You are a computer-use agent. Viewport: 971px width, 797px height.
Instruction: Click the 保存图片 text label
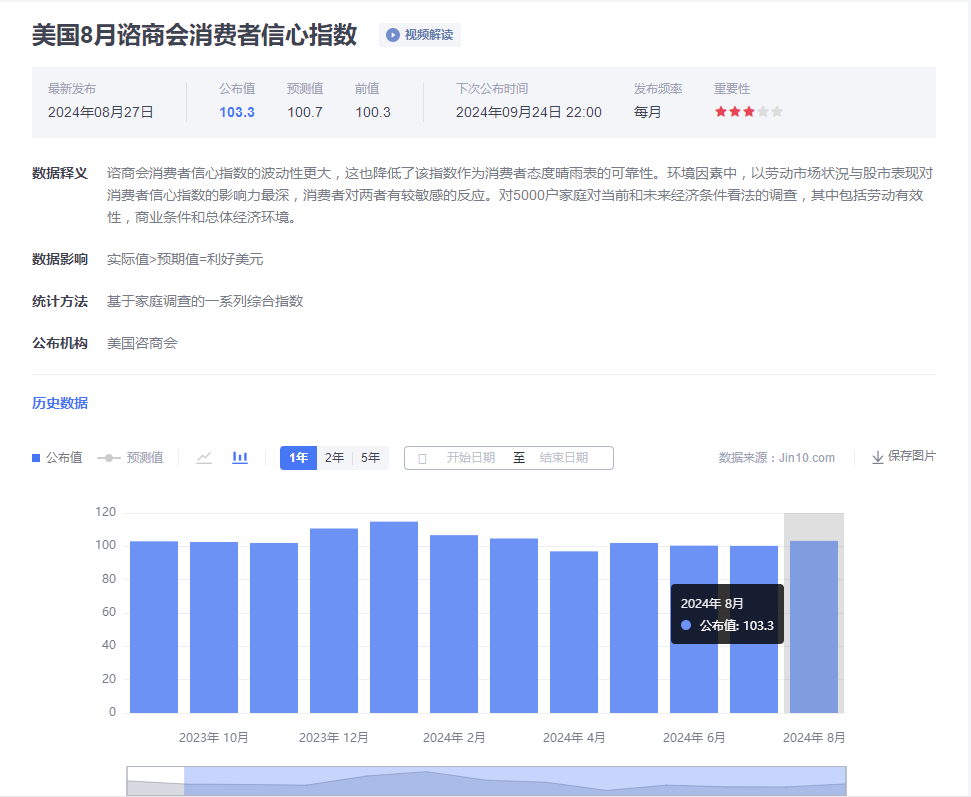click(911, 456)
